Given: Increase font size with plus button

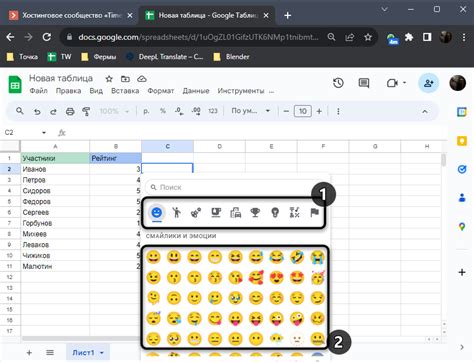Looking at the screenshot, I should pyautogui.click(x=319, y=111).
